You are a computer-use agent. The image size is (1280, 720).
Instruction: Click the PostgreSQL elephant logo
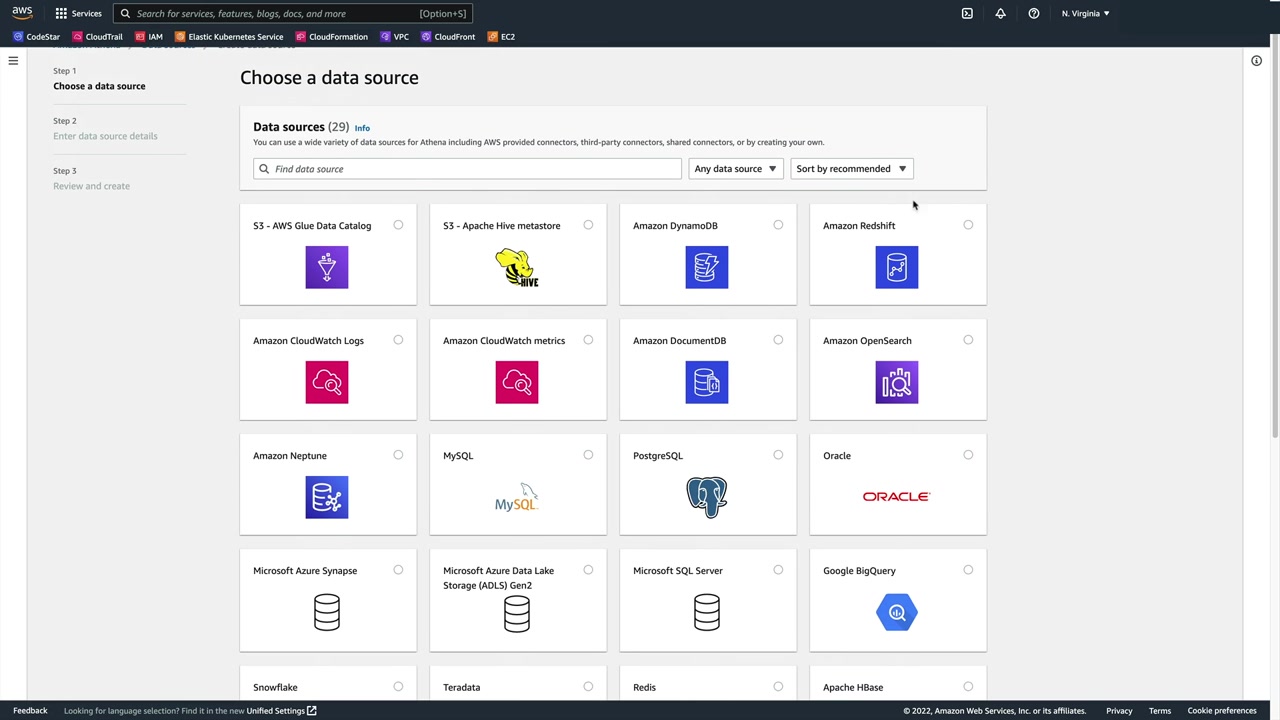tap(707, 497)
